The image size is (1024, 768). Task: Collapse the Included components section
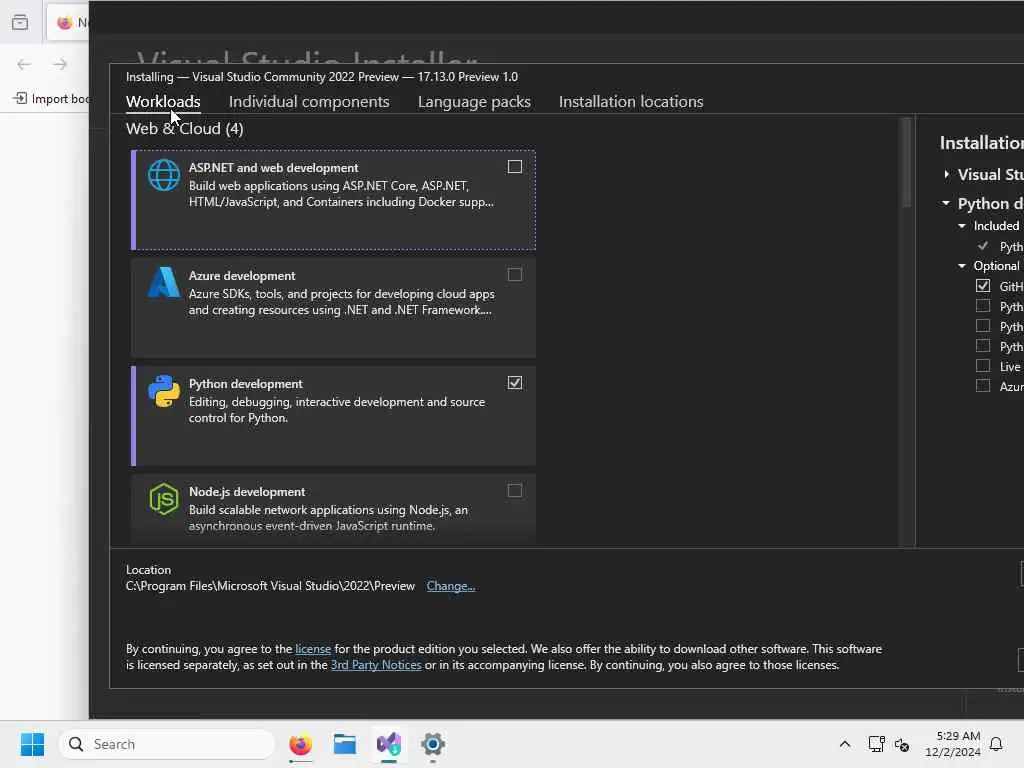pyautogui.click(x=961, y=225)
